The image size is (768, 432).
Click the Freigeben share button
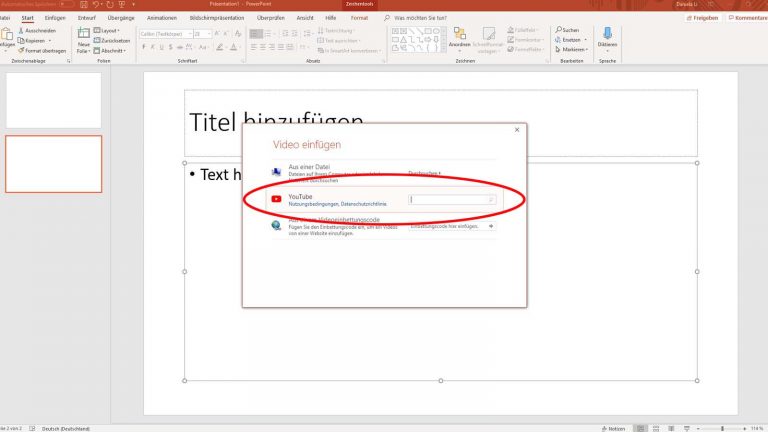703,17
